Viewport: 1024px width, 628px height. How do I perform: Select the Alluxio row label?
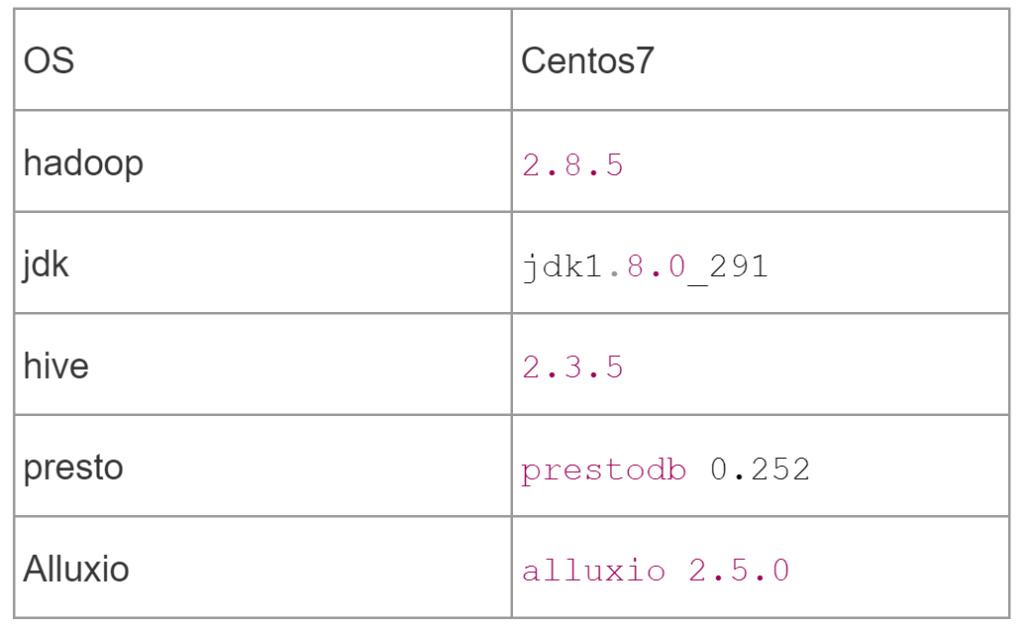tap(76, 569)
